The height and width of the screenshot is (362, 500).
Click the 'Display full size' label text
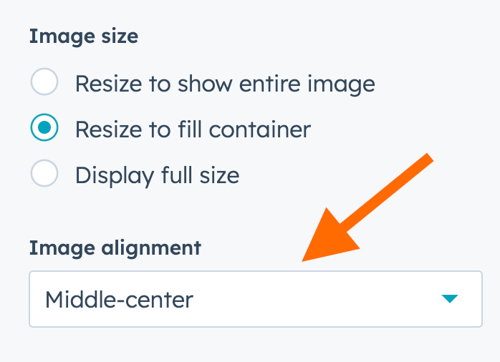pyautogui.click(x=157, y=176)
